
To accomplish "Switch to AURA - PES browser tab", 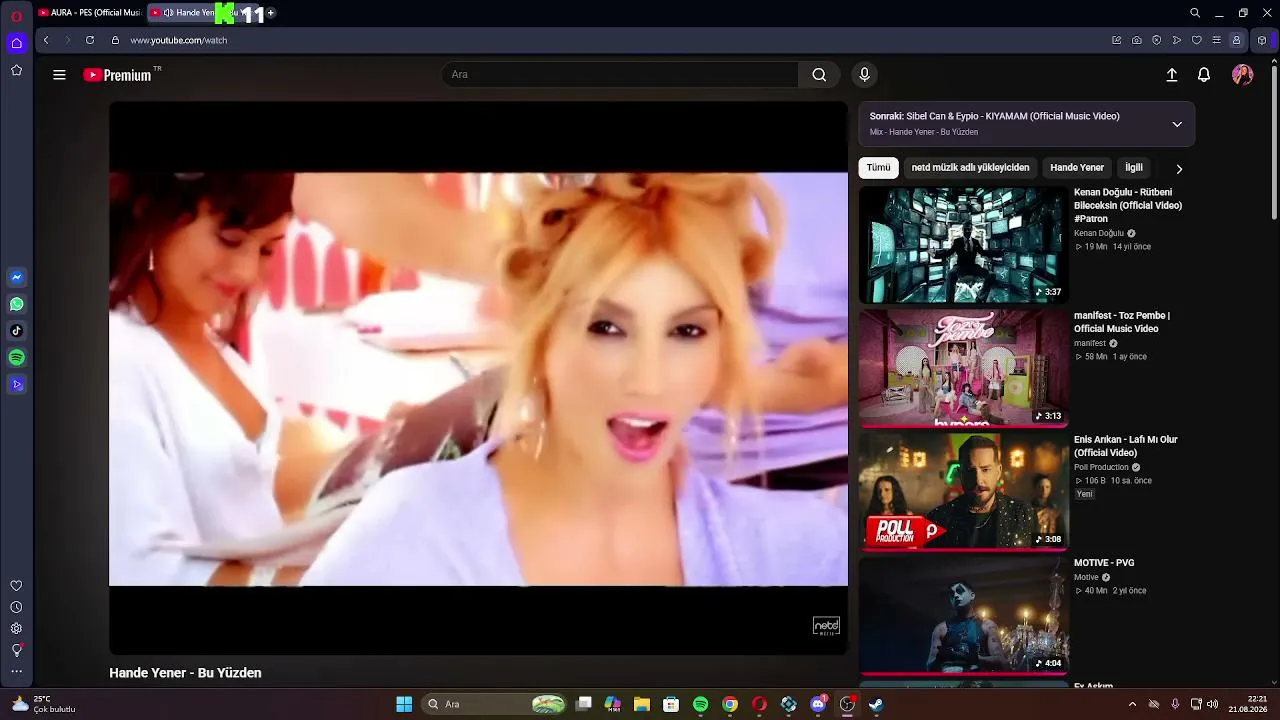I will click(x=90, y=13).
